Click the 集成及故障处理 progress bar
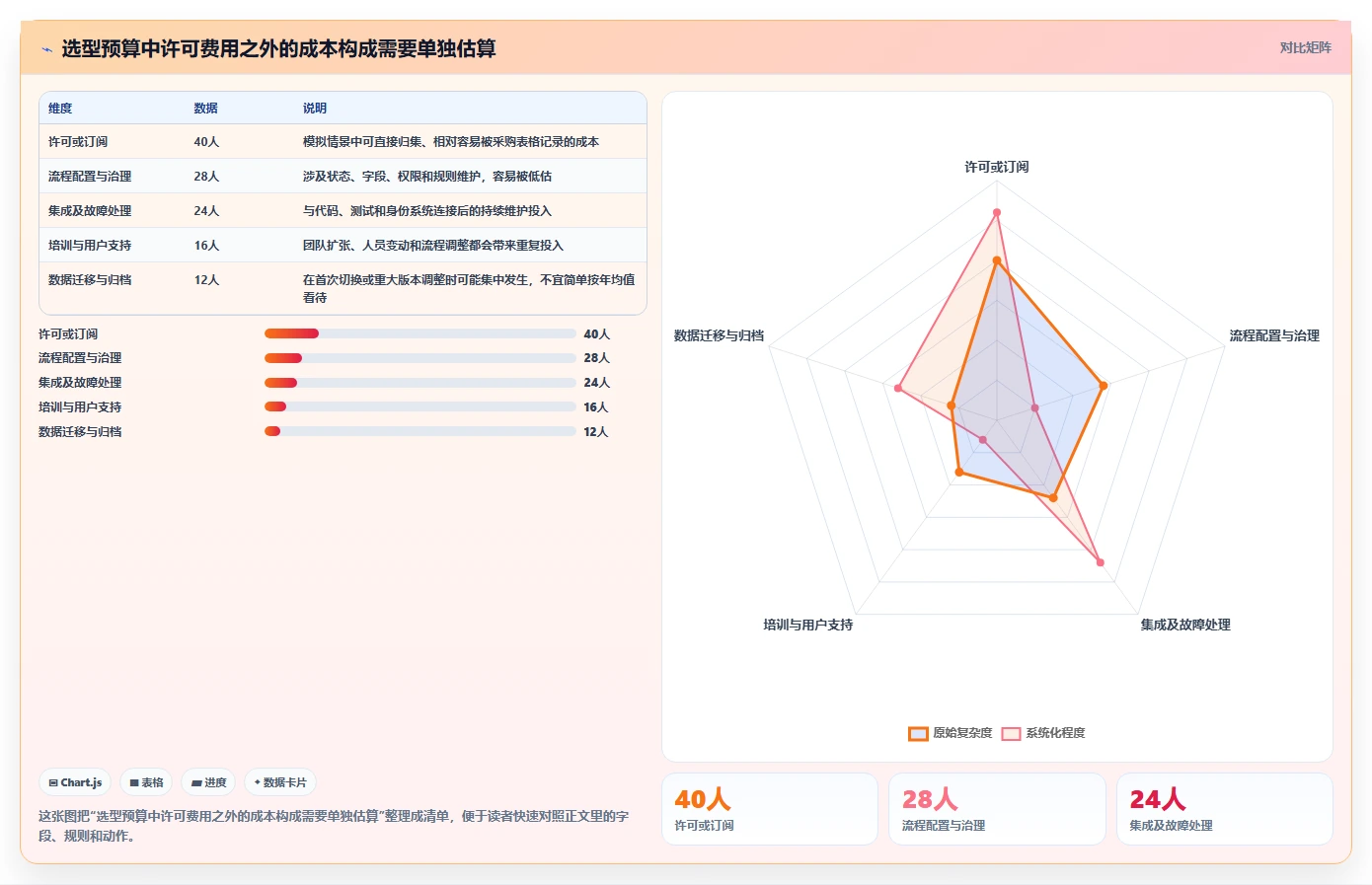The width and height of the screenshot is (1372, 885). 419,383
